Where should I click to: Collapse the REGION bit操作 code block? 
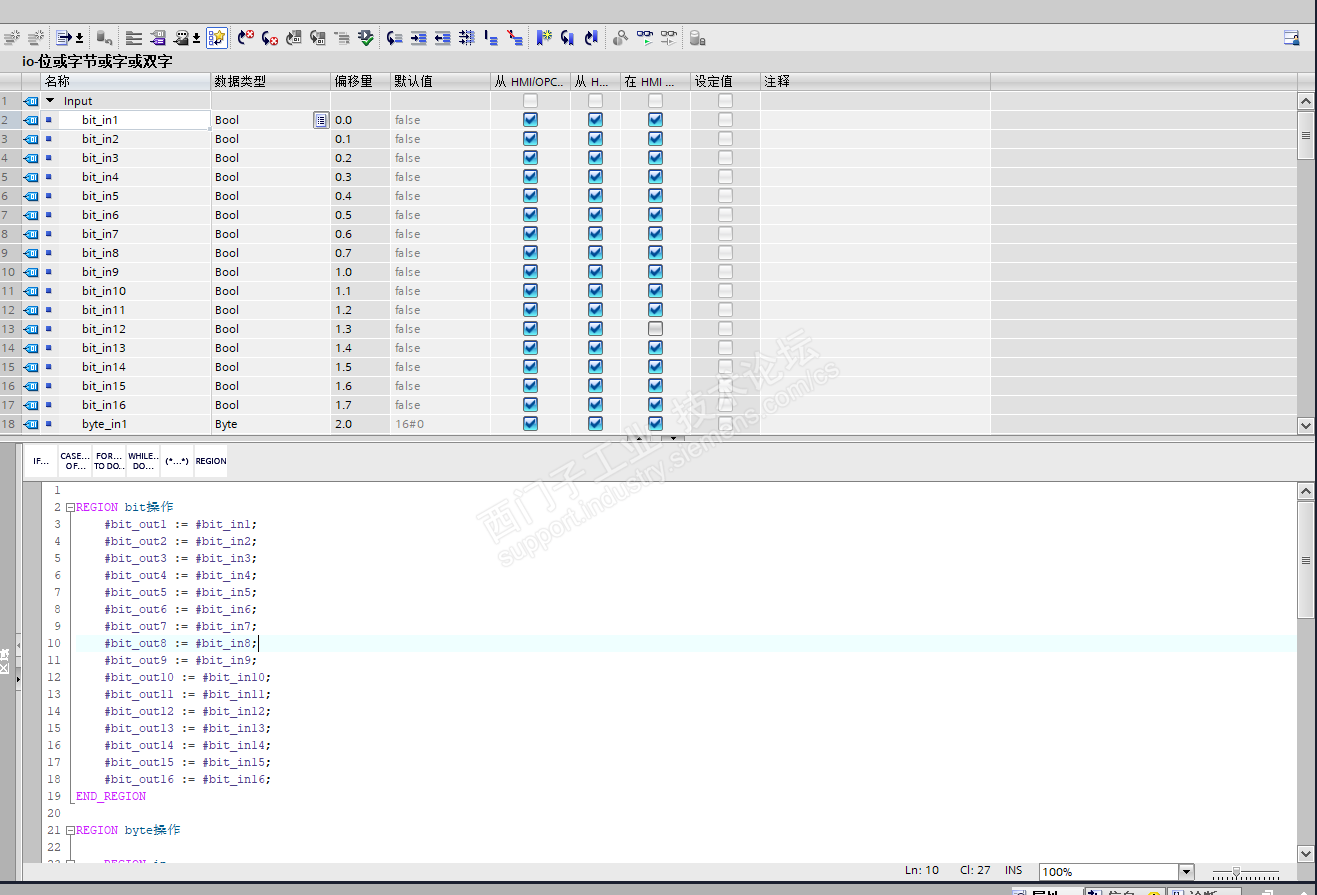coord(70,508)
